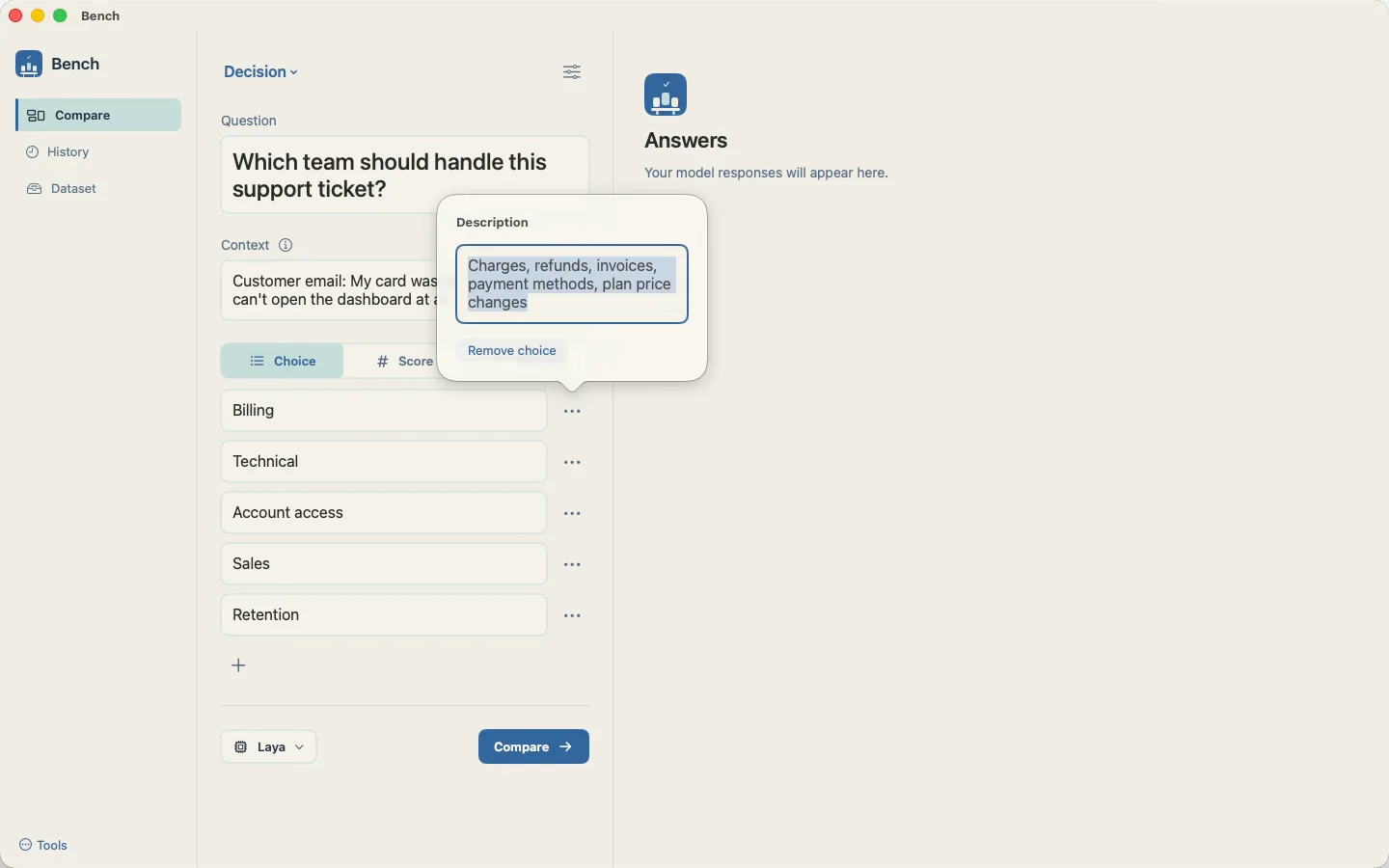Click the Answers heading

686,141
